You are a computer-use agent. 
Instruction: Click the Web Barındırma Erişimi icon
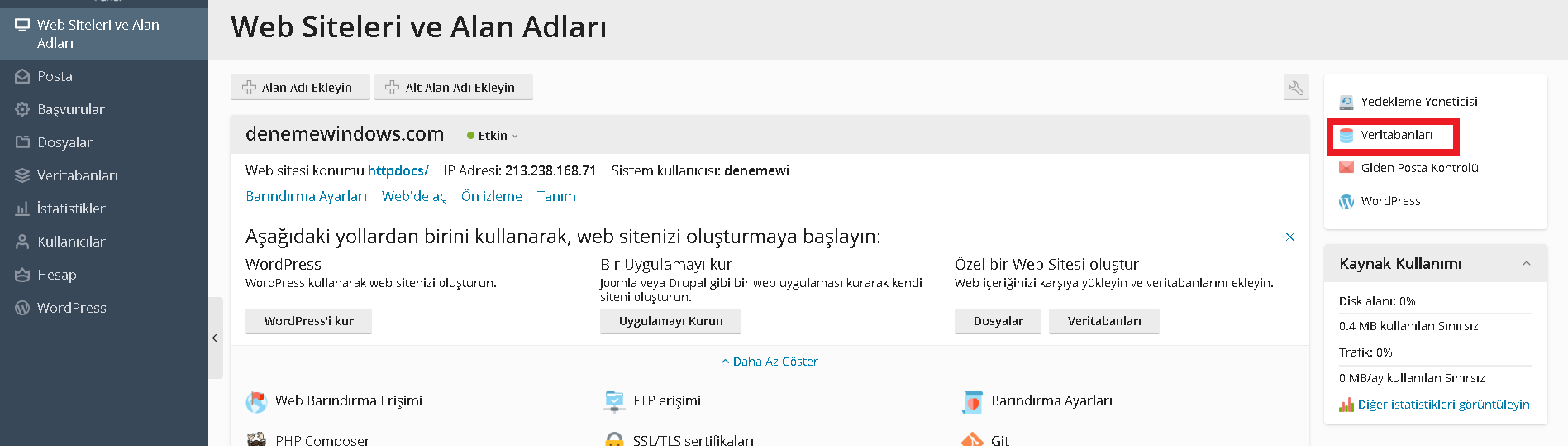(256, 401)
